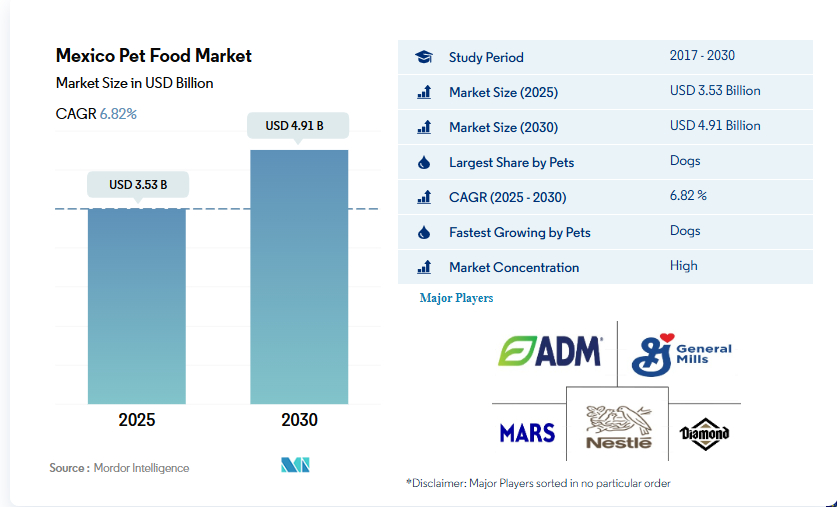Click the Major Players heading
The width and height of the screenshot is (837, 507).
pos(456,298)
